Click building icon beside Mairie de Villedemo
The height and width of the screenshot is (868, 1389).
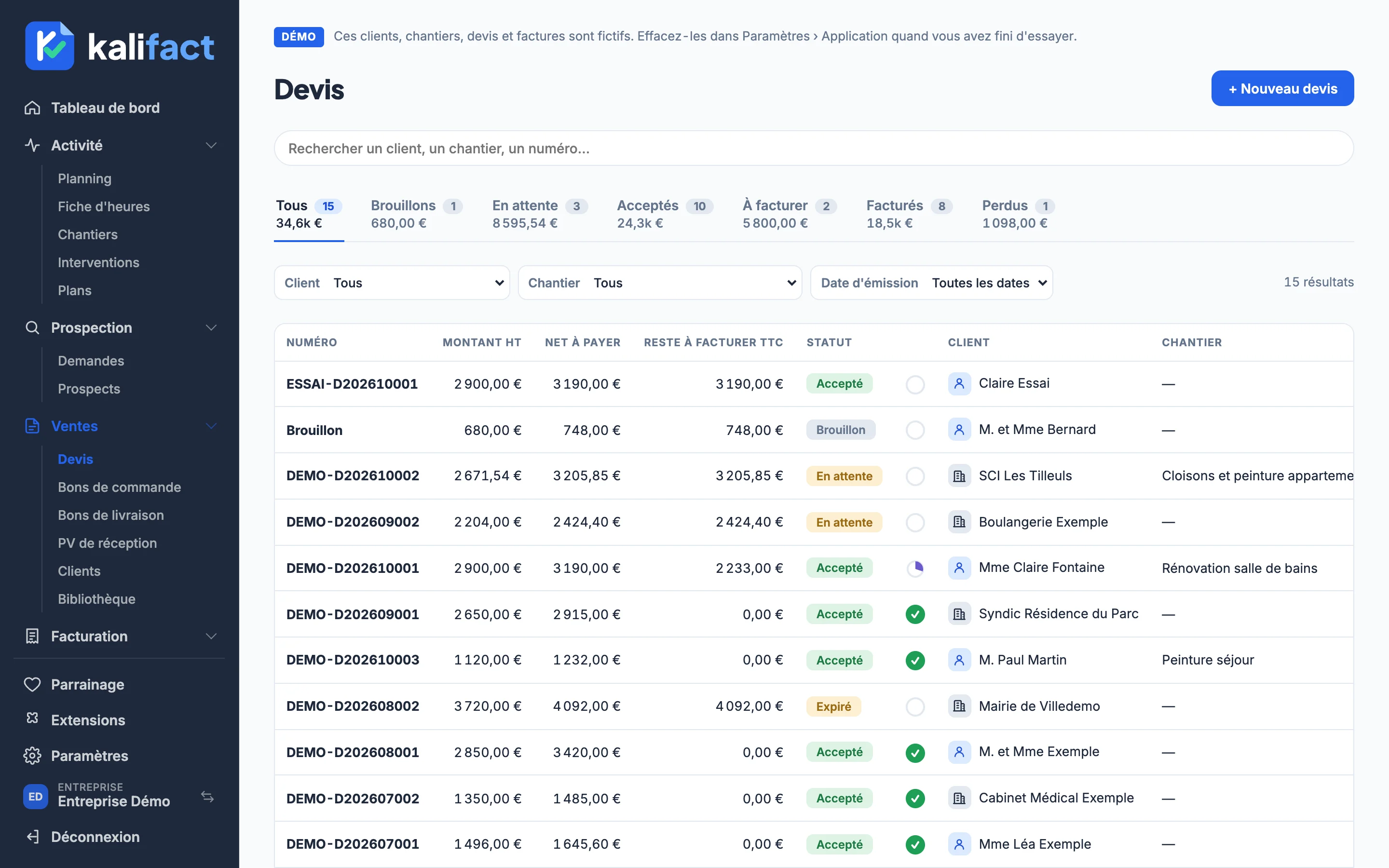coord(959,706)
